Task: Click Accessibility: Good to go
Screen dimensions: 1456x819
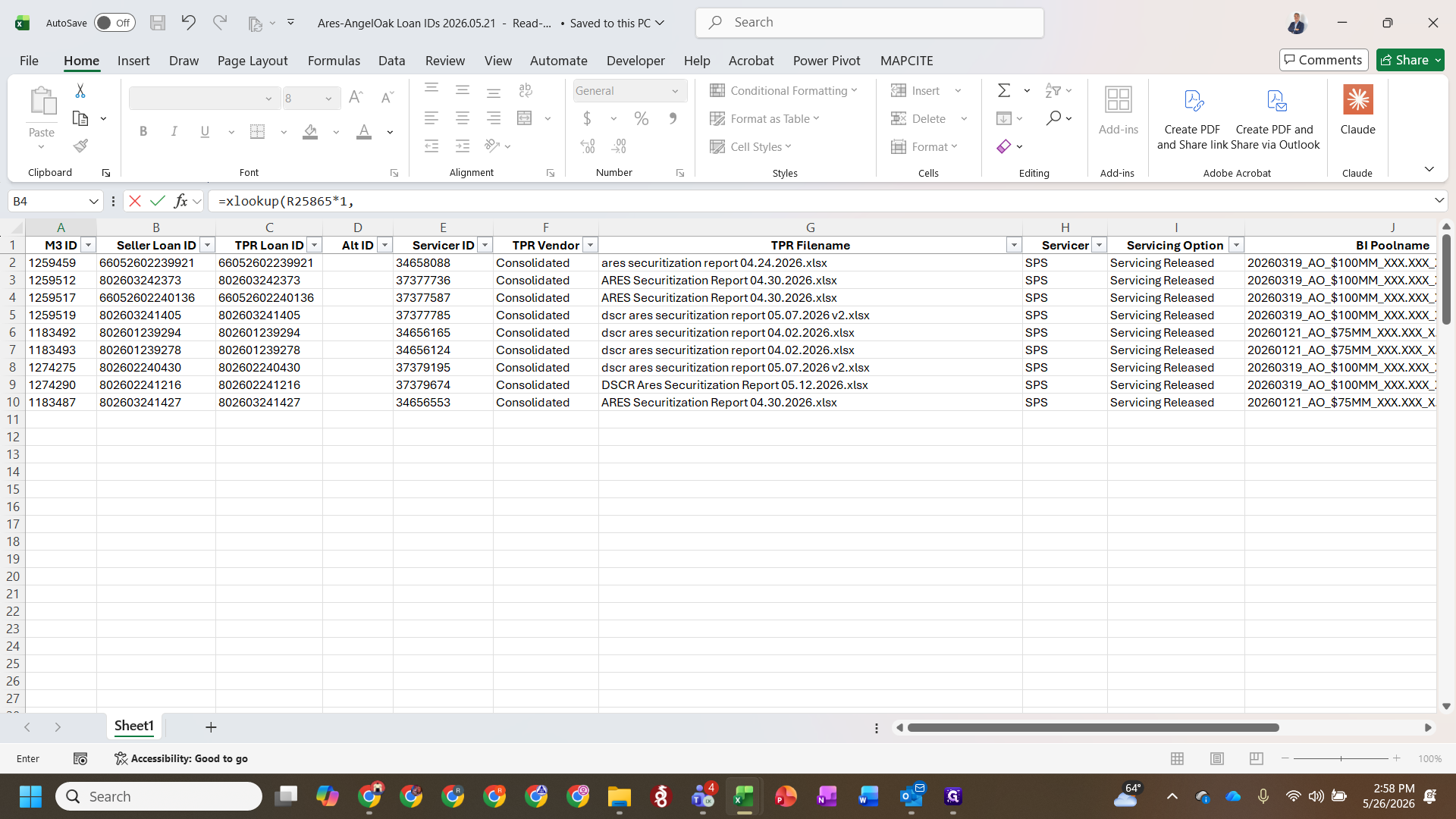Action: (x=181, y=758)
